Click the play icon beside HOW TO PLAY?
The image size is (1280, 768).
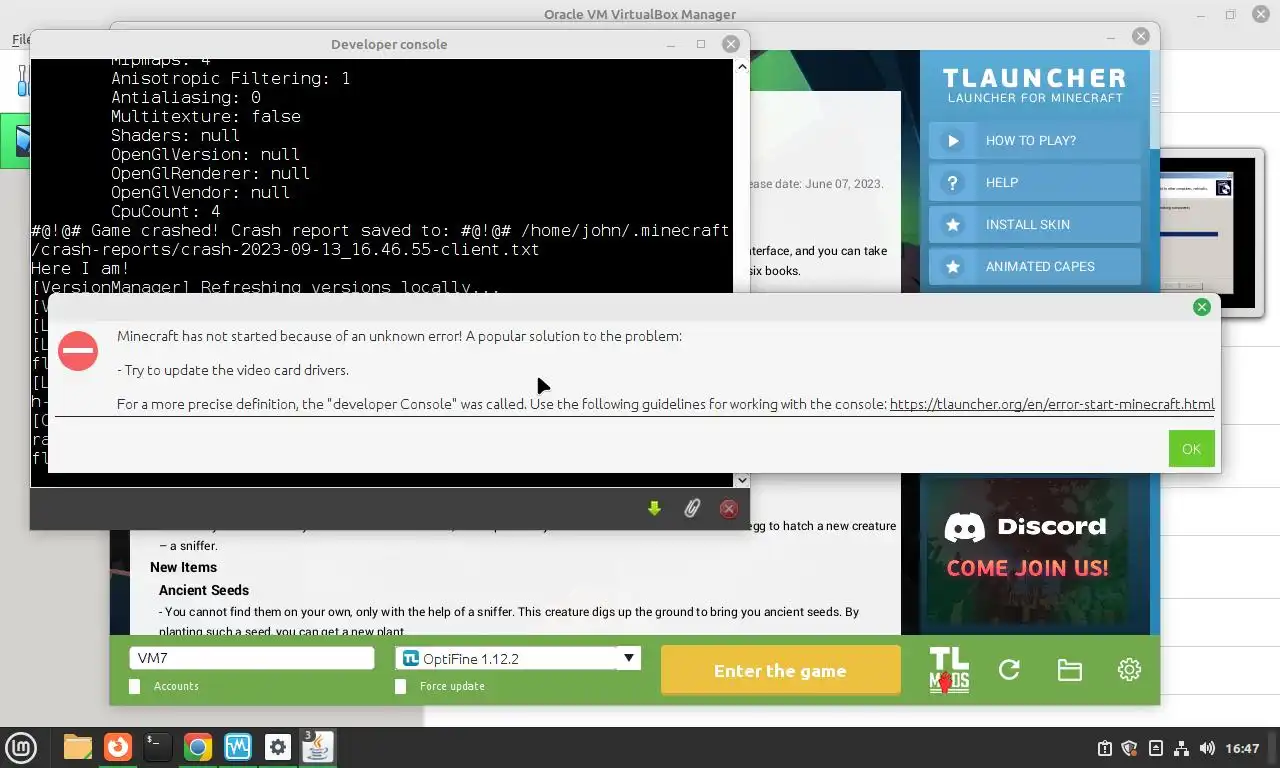(953, 141)
